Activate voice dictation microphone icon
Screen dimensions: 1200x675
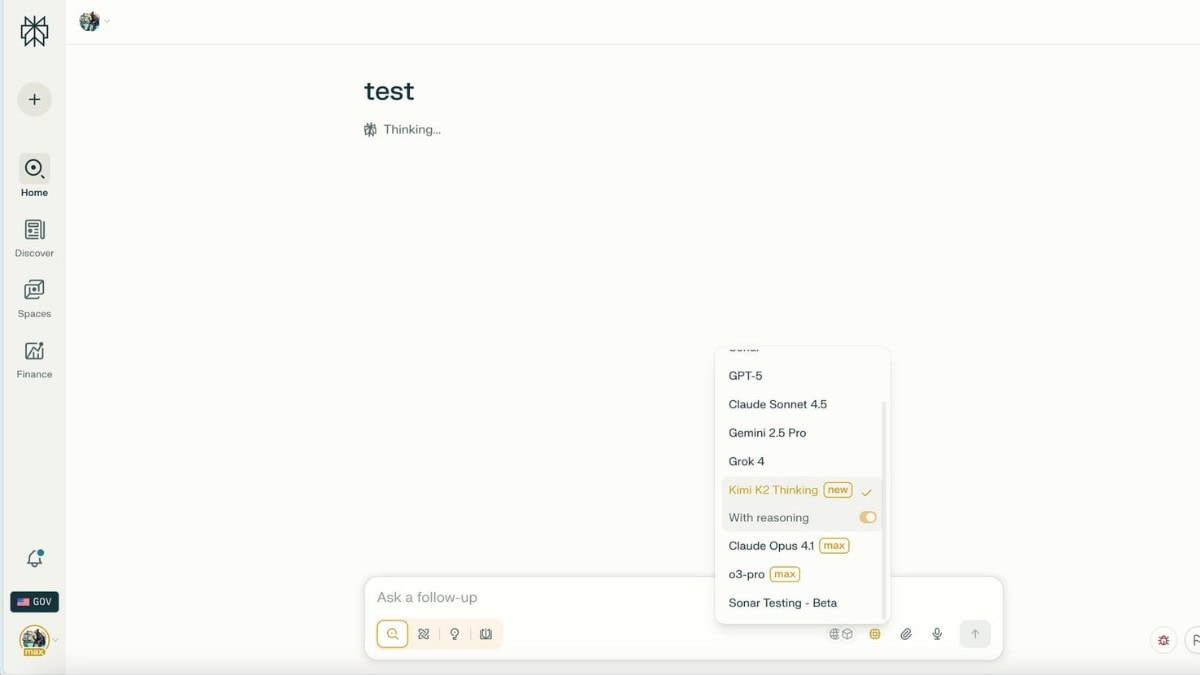pos(937,634)
